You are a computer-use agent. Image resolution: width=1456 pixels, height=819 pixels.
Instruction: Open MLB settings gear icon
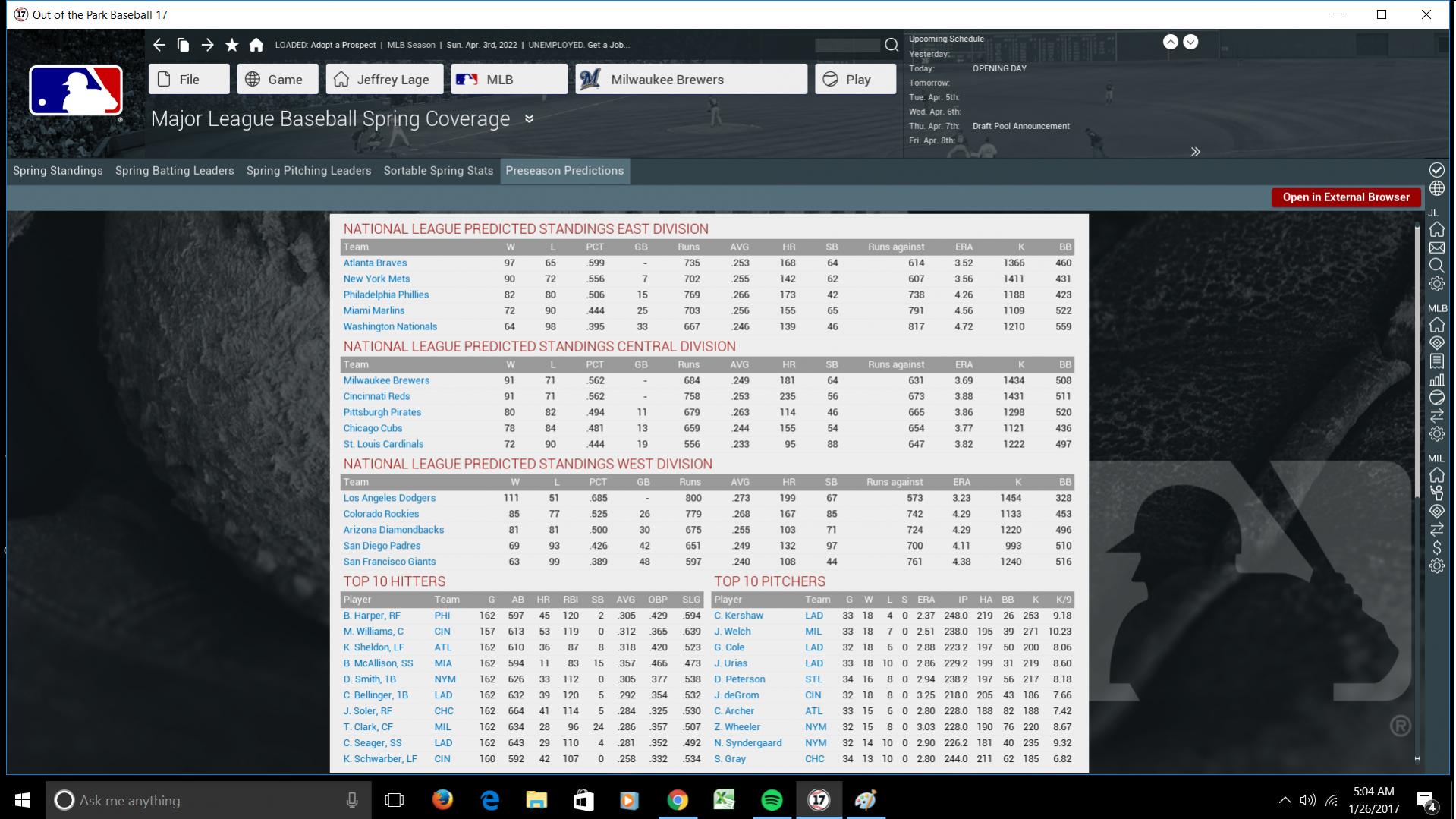tap(1436, 434)
